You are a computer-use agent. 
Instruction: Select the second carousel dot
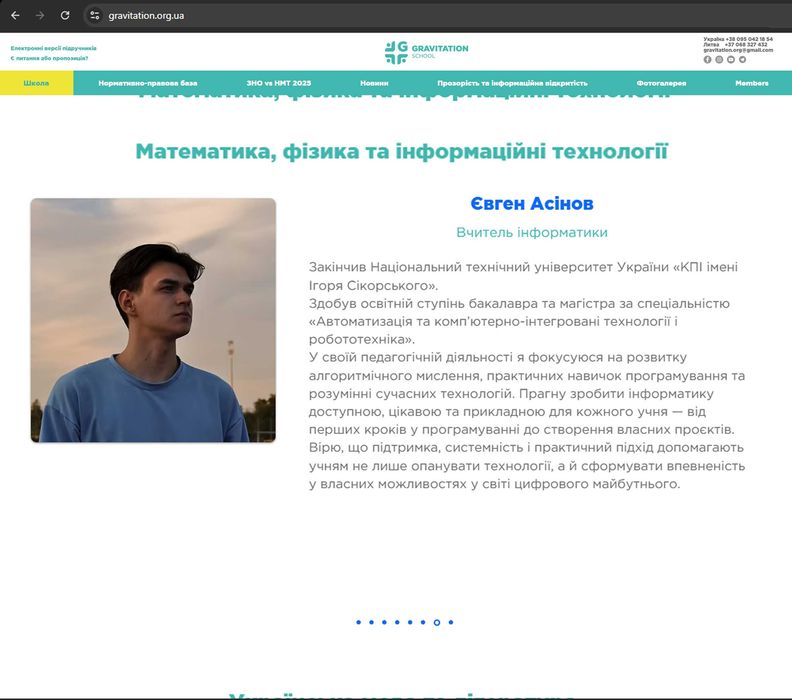coord(371,622)
